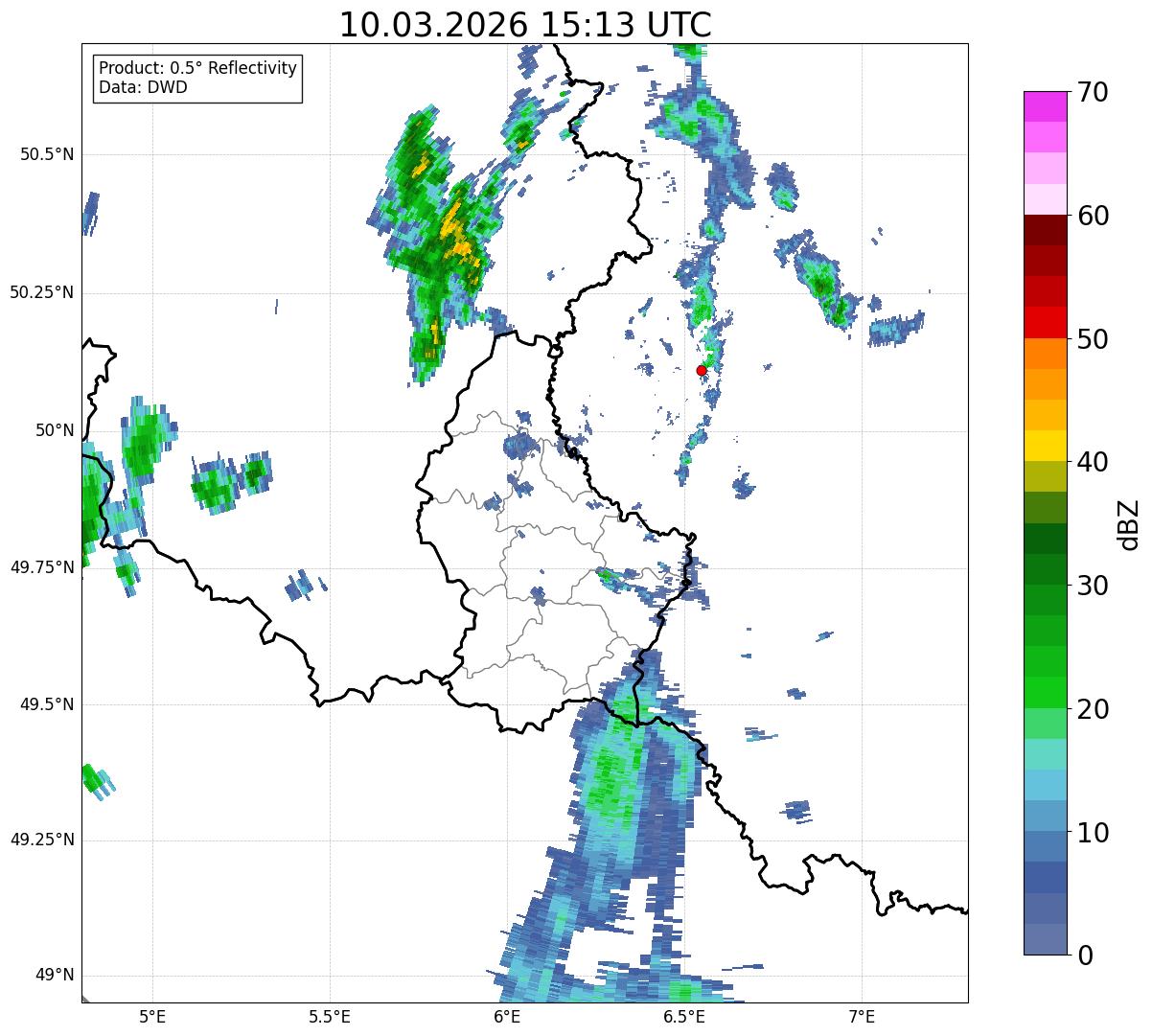
Task: Click longitude label 6°E
Action: (507, 1016)
